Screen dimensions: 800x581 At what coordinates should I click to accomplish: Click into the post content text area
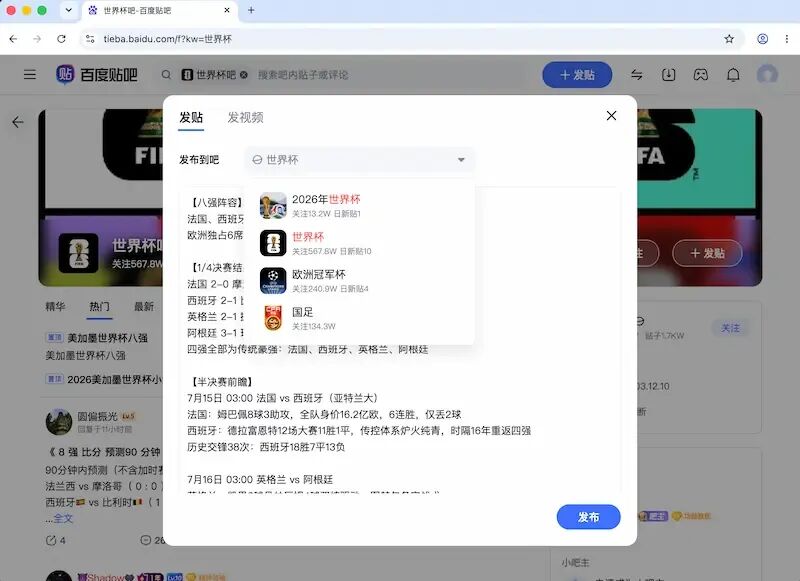[x=401, y=340]
